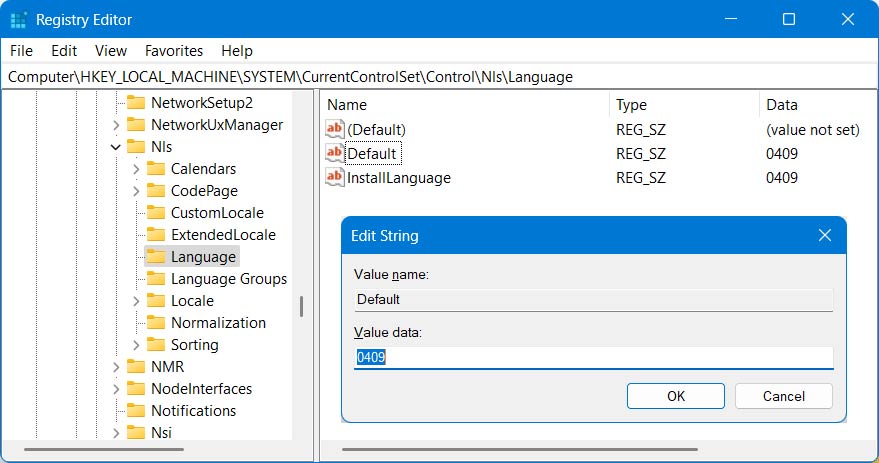Screen dimensions: 879x463
Task: Expand the Sorting key
Action: pos(136,345)
